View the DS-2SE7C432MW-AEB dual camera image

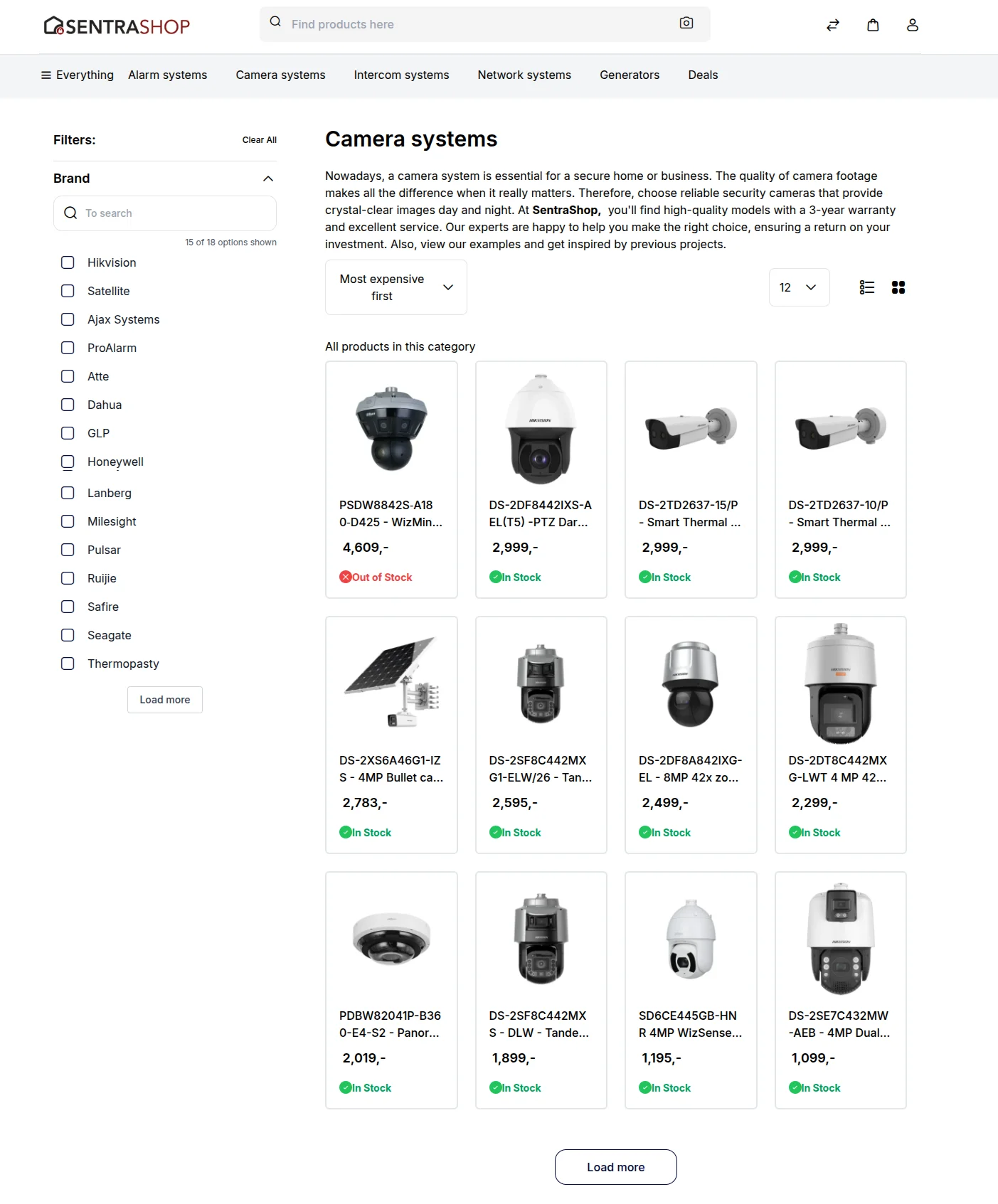[x=840, y=938]
